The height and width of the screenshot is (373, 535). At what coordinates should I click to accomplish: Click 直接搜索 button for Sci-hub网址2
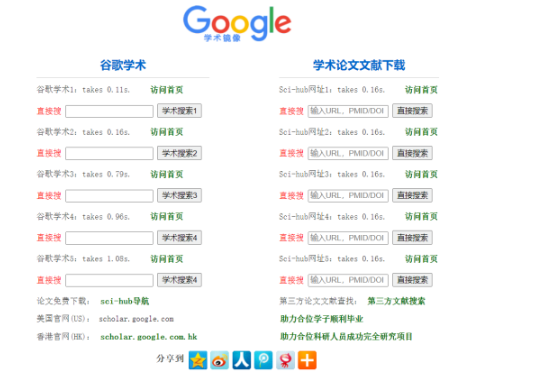click(x=412, y=153)
